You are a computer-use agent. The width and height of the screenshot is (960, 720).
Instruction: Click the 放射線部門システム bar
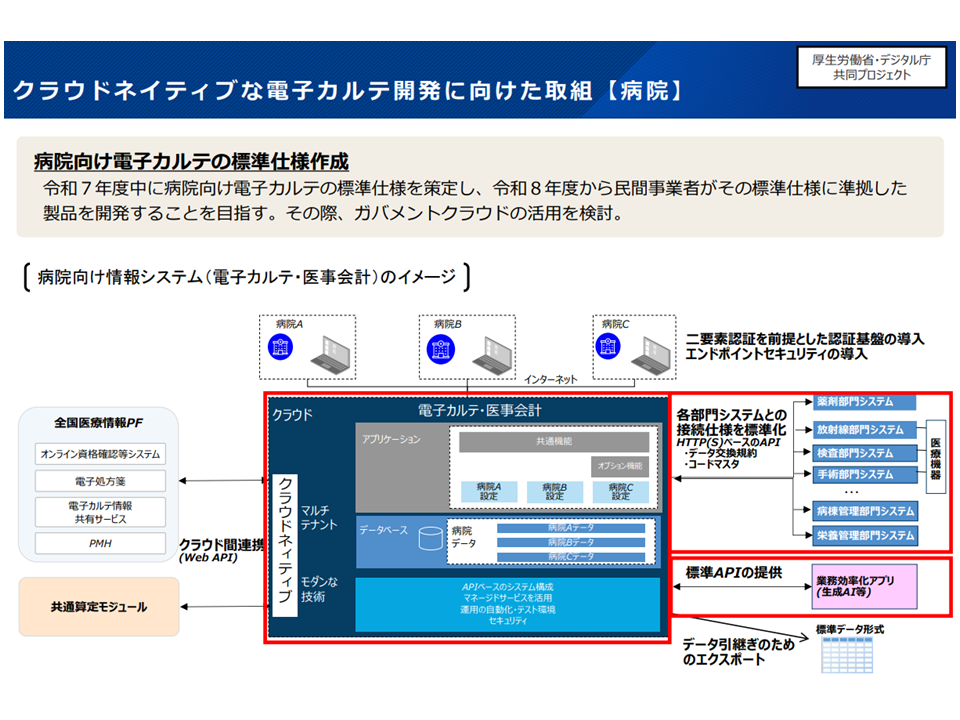[x=856, y=429]
